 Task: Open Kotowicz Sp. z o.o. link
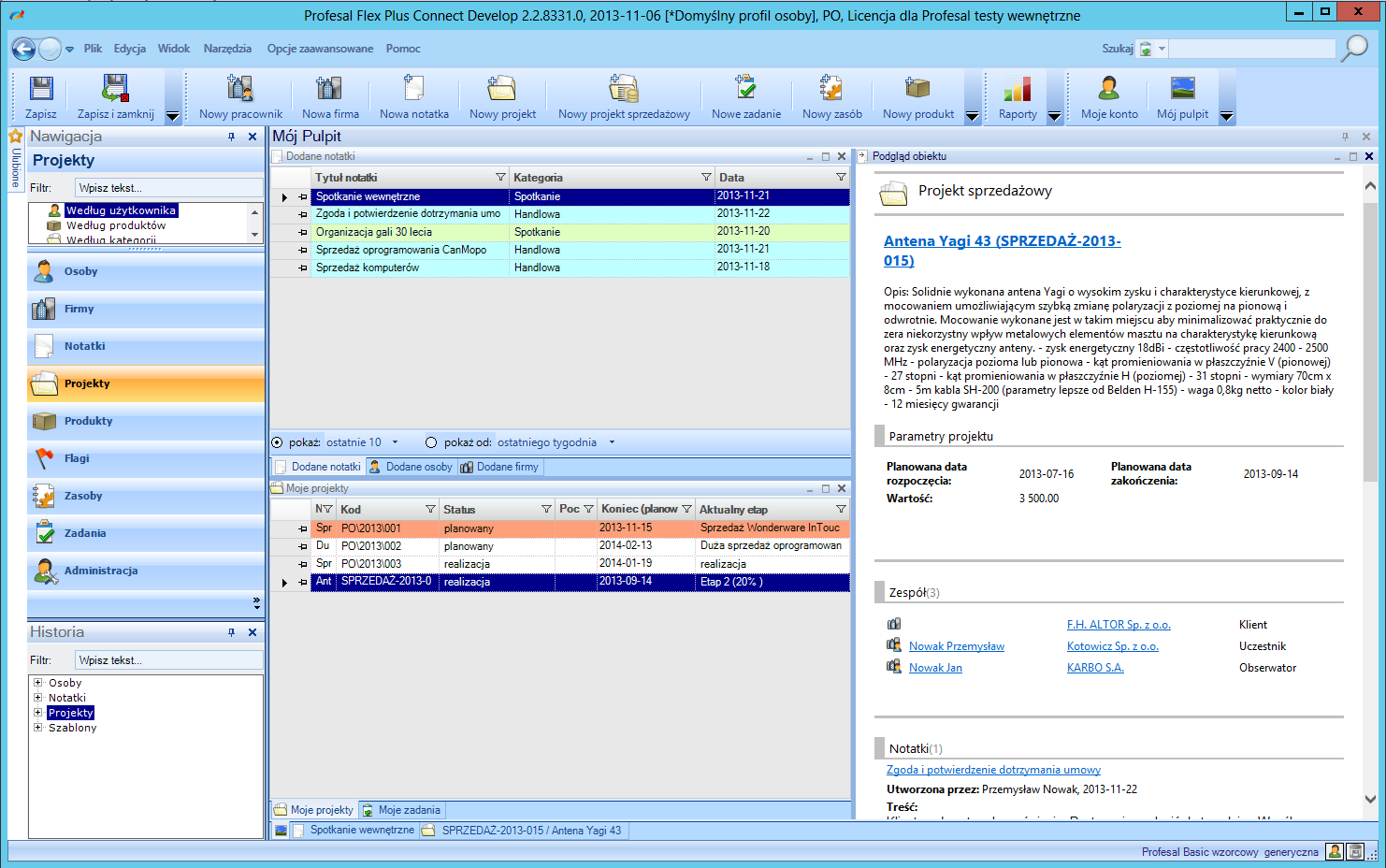pyautogui.click(x=1113, y=646)
